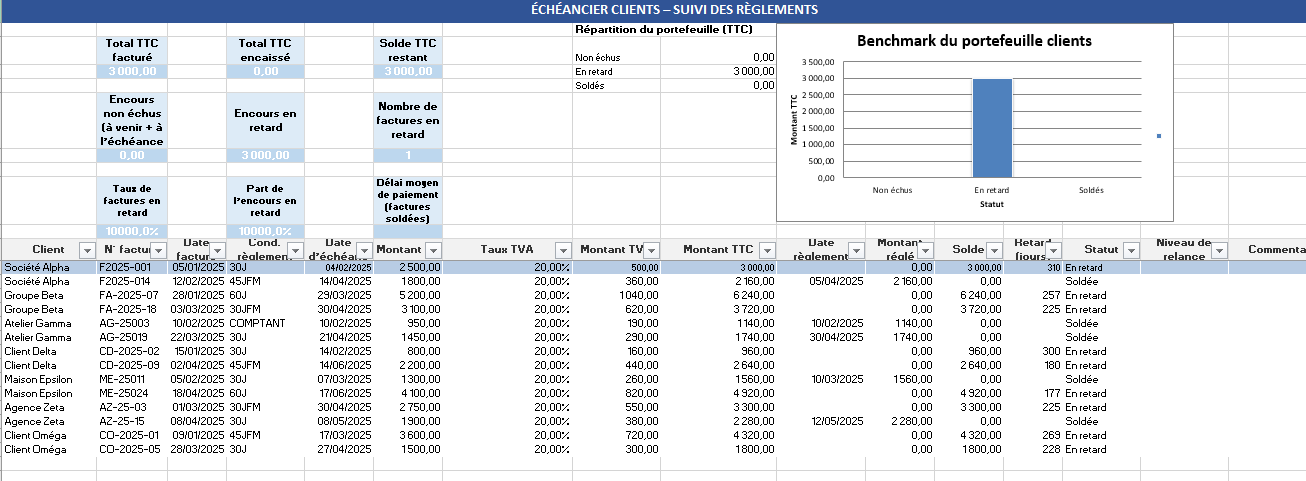Image resolution: width=1306 pixels, height=481 pixels.
Task: Open the Solde column filter dropdown
Action: click(994, 250)
